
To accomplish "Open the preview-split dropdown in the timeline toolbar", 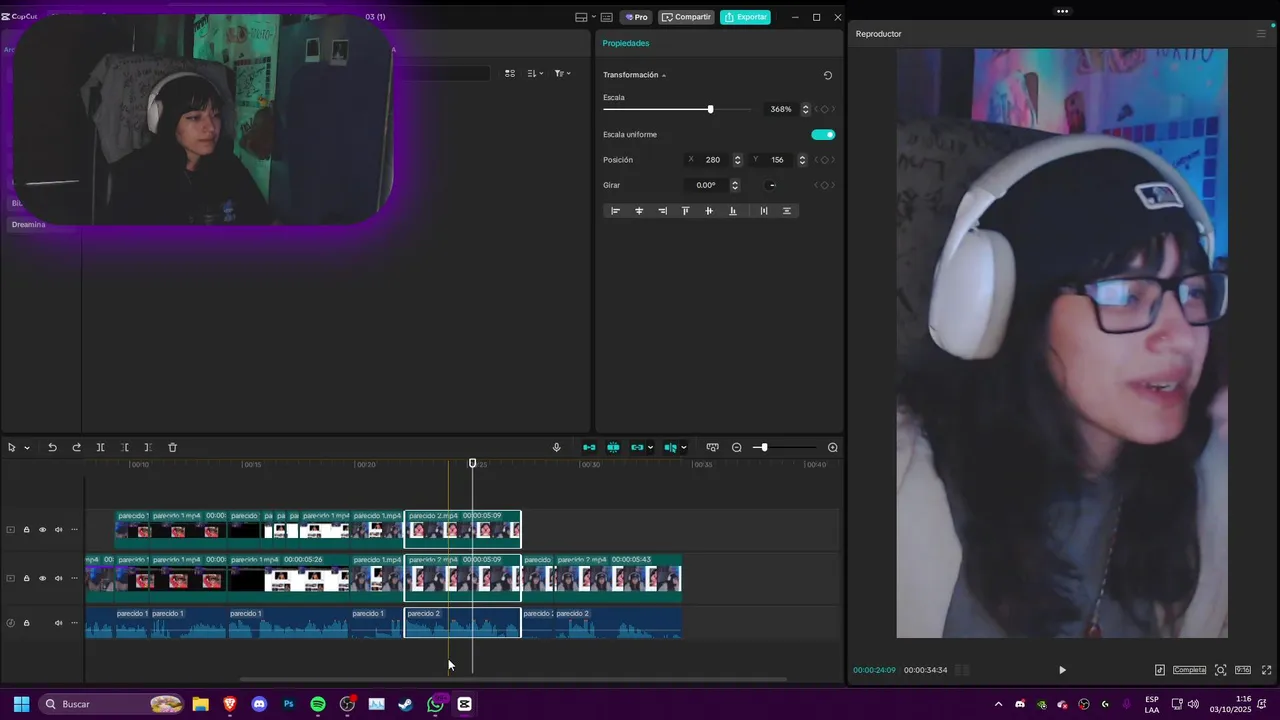I will tap(684, 448).
